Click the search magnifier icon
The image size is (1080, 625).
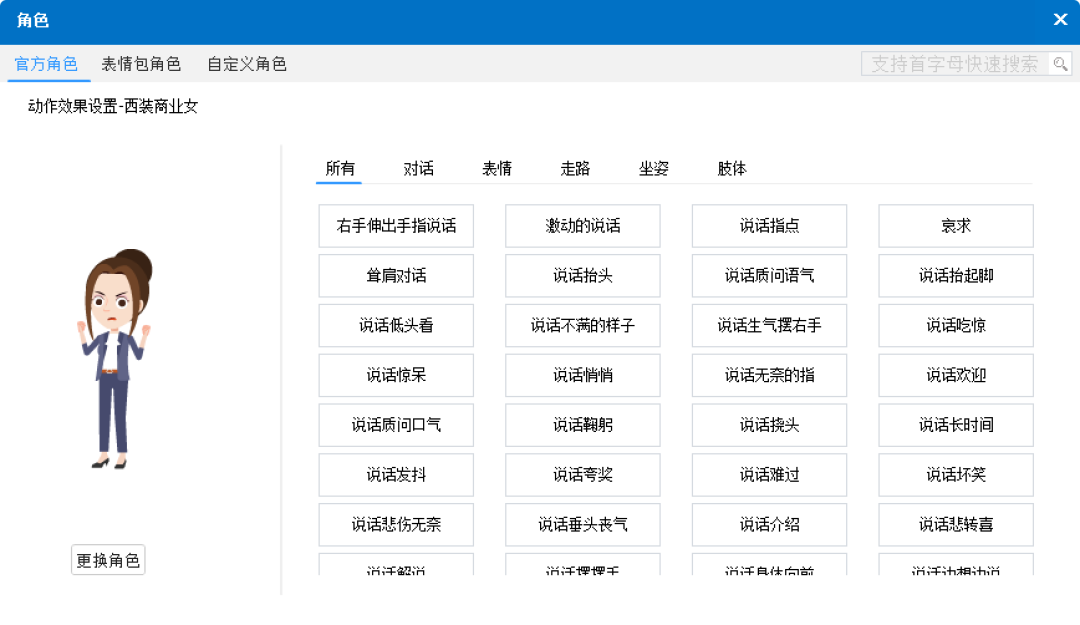1060,64
